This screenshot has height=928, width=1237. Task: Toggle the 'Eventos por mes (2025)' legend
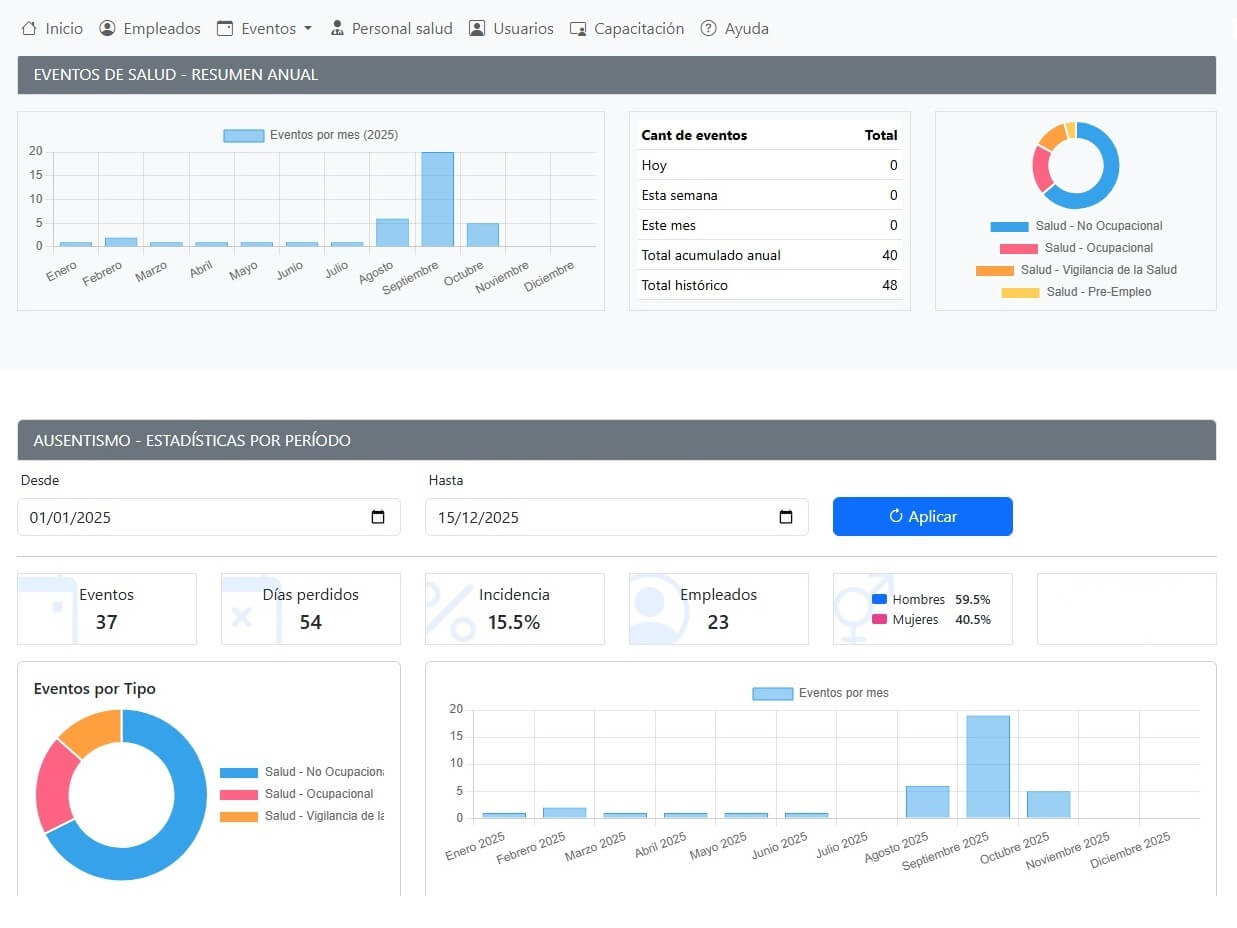click(x=311, y=135)
